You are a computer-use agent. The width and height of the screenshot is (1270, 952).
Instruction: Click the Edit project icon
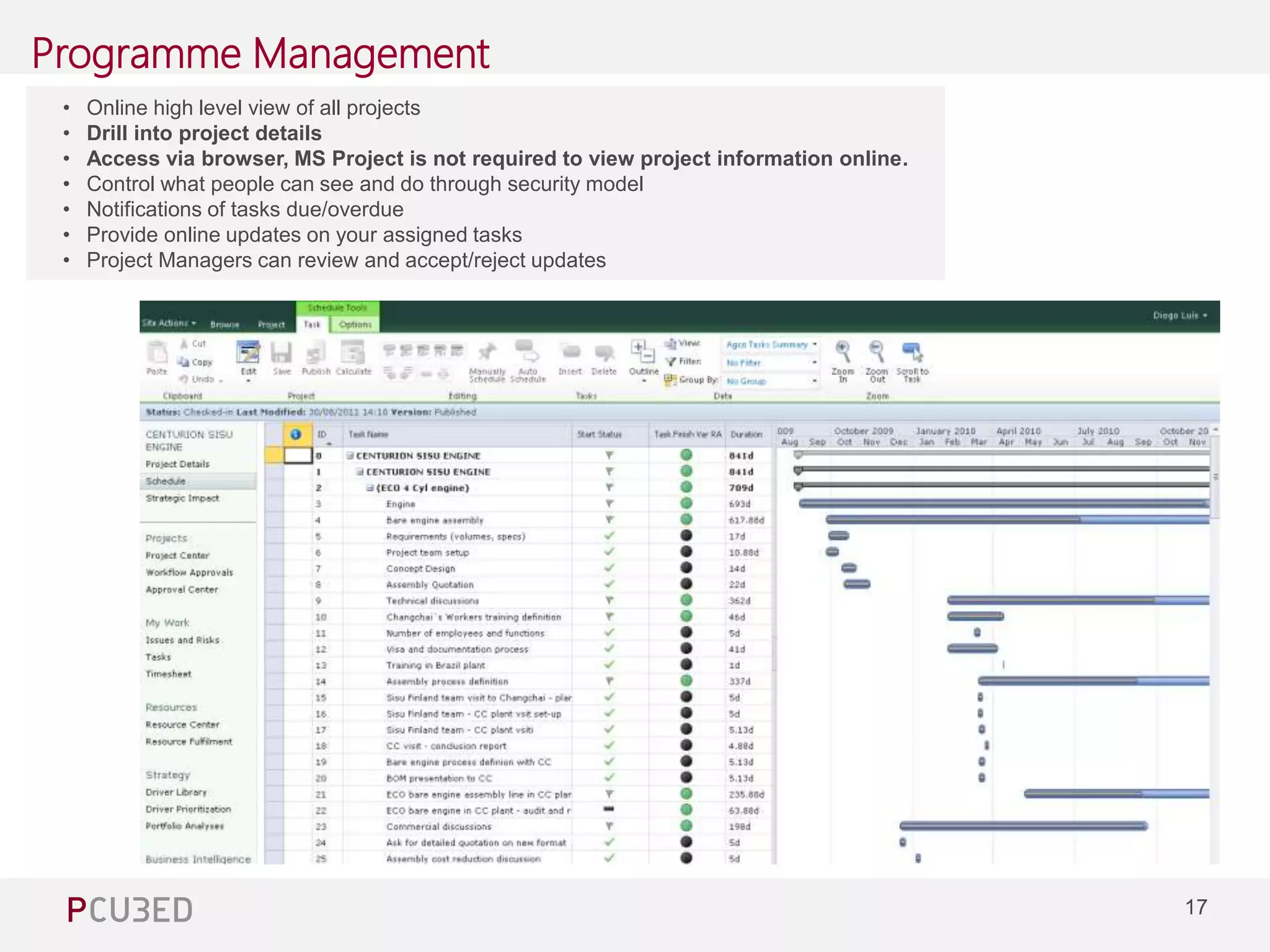248,353
